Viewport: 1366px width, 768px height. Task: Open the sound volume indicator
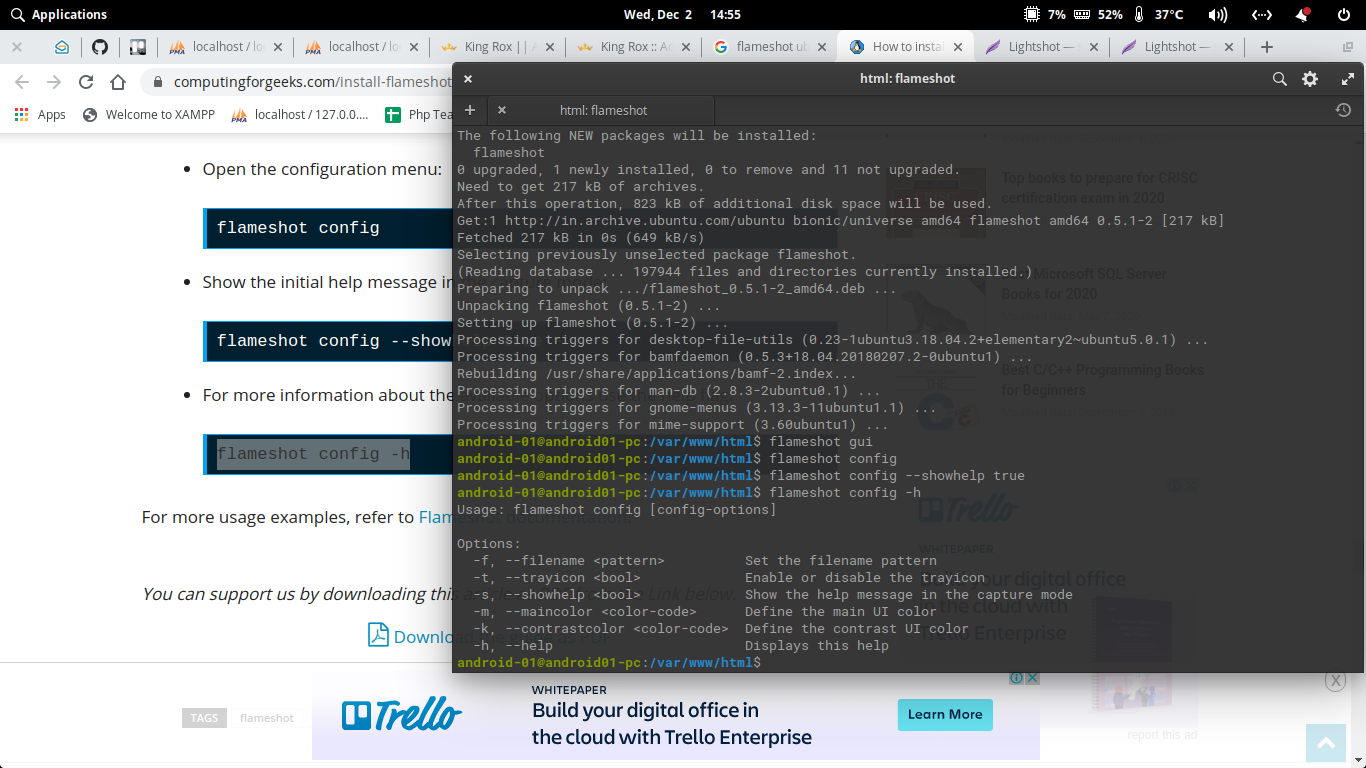[1217, 14]
